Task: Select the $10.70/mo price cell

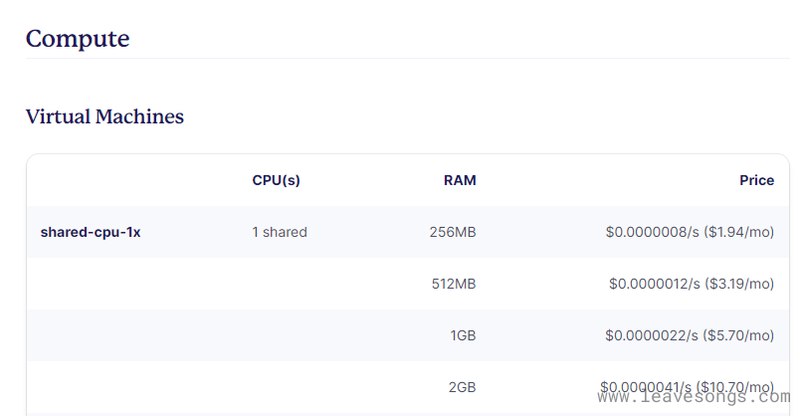Action: 686,386
